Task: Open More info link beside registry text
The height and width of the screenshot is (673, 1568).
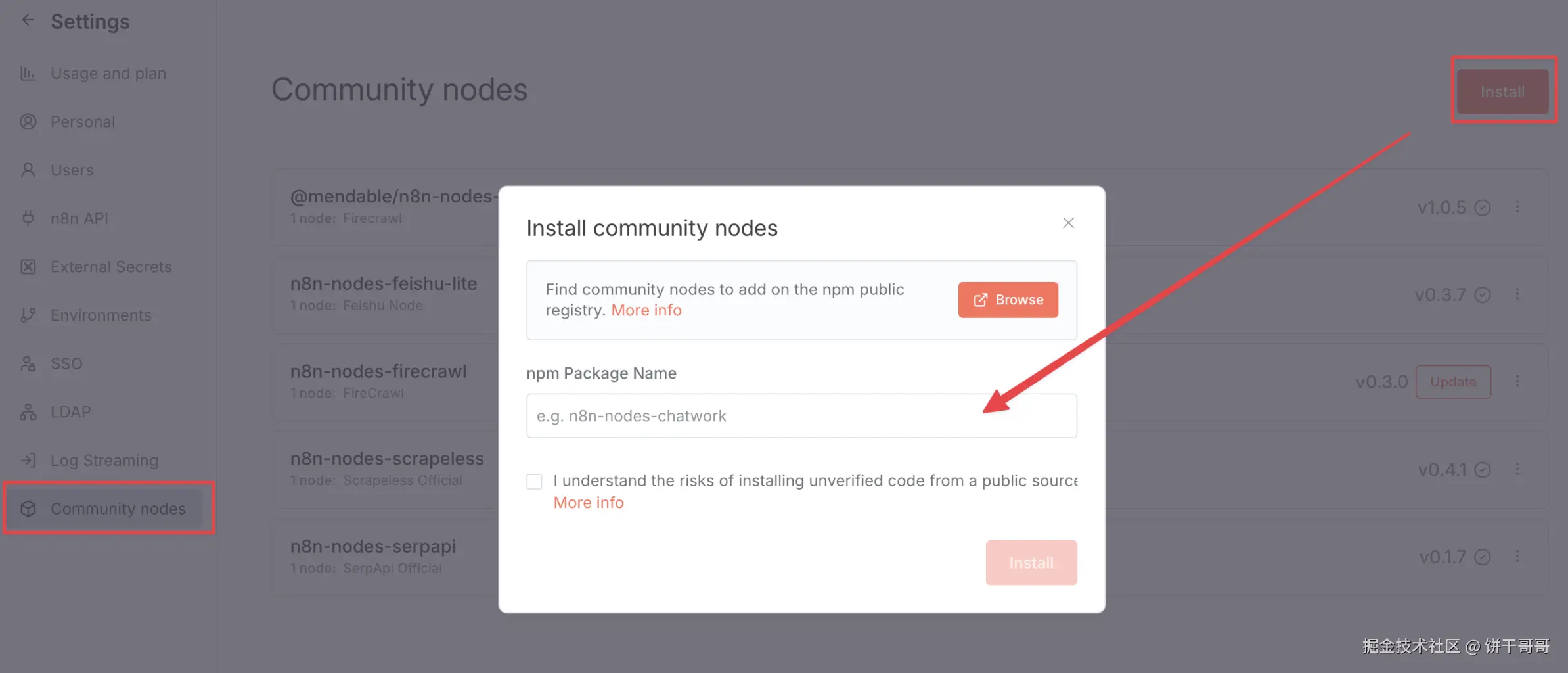Action: (646, 310)
